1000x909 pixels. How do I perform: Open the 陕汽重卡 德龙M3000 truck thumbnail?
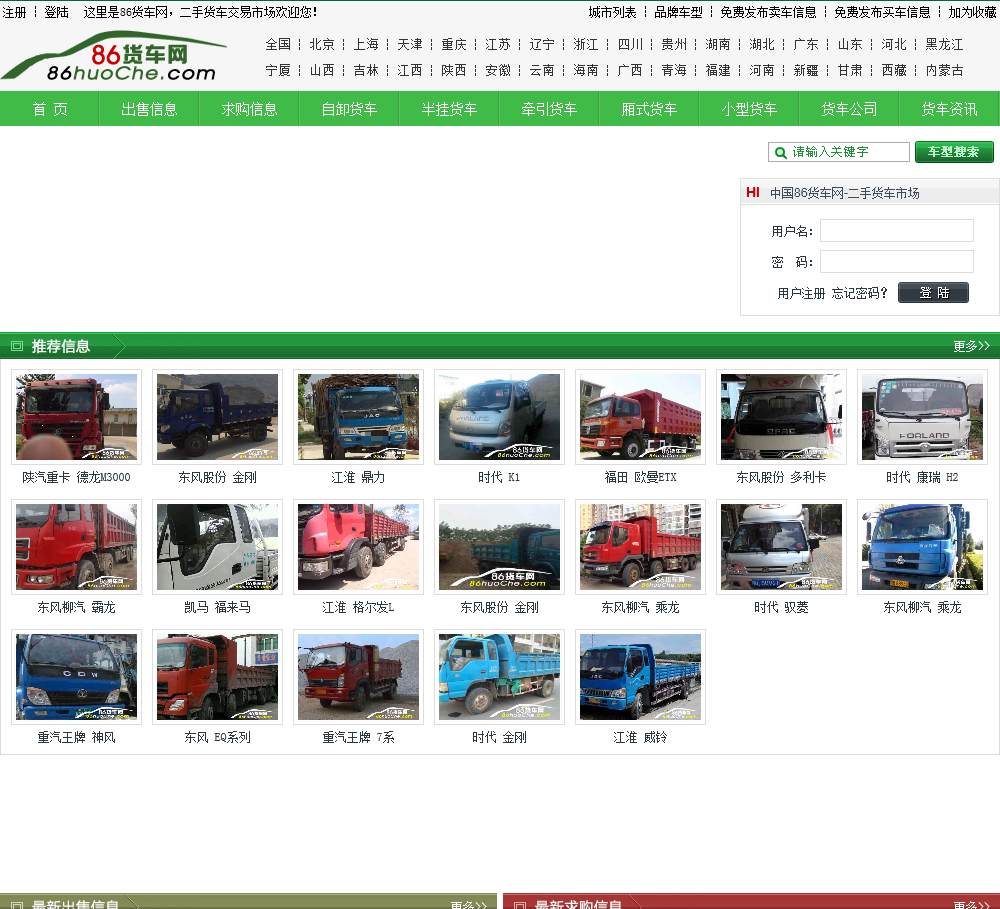click(77, 417)
